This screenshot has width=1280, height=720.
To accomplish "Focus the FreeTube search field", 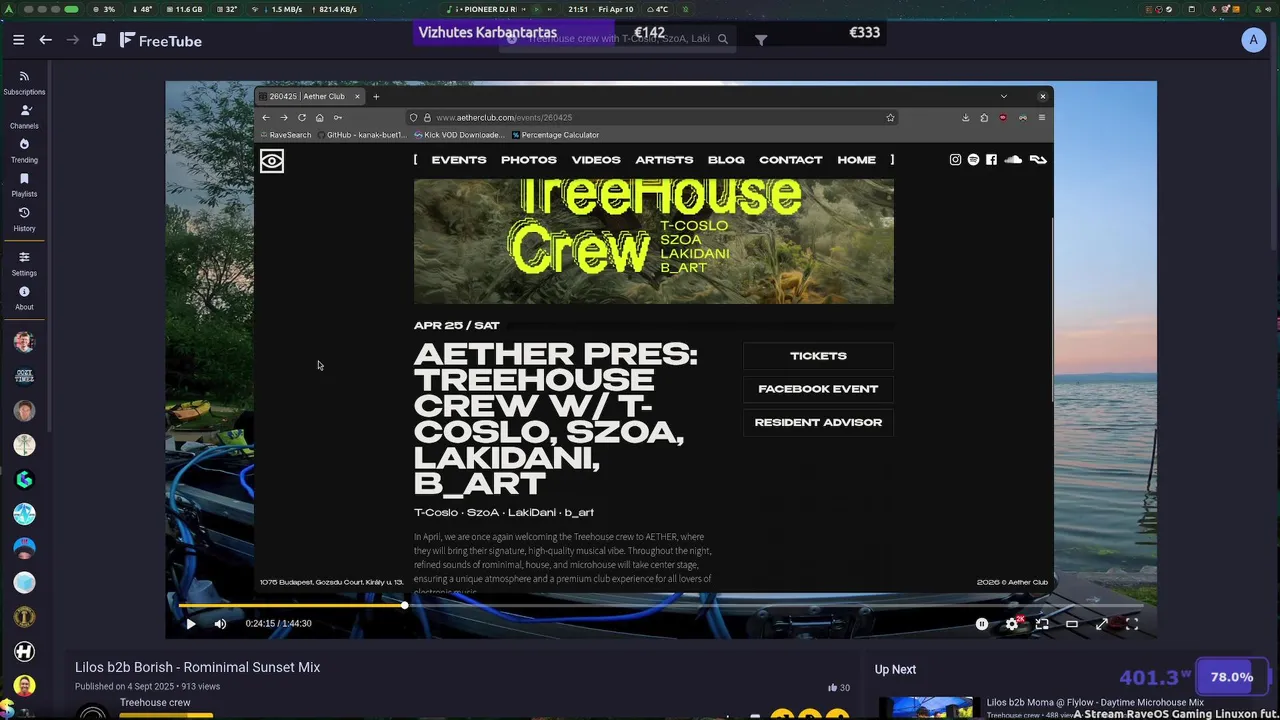I will point(618,39).
